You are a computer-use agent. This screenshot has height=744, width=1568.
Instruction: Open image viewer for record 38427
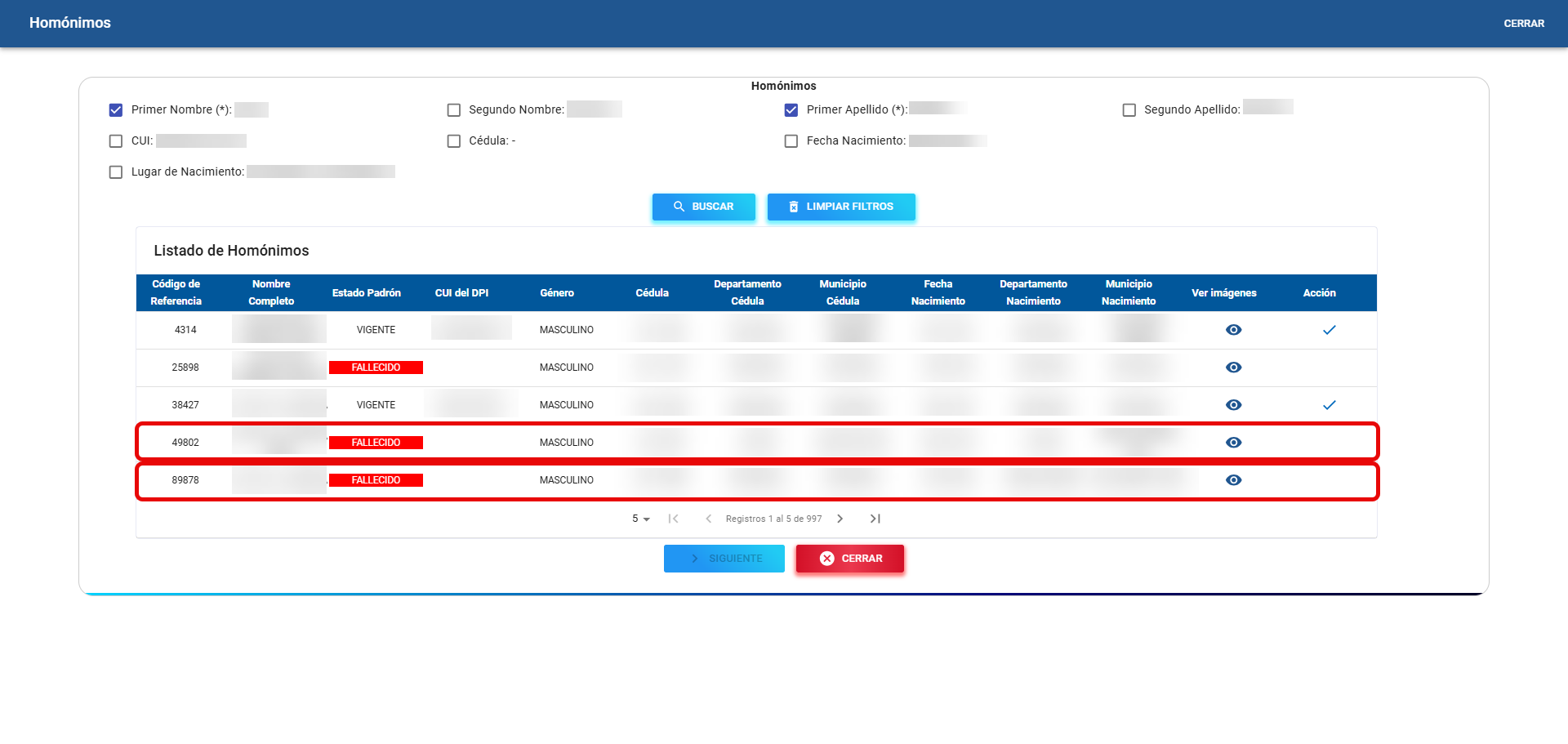(x=1233, y=405)
